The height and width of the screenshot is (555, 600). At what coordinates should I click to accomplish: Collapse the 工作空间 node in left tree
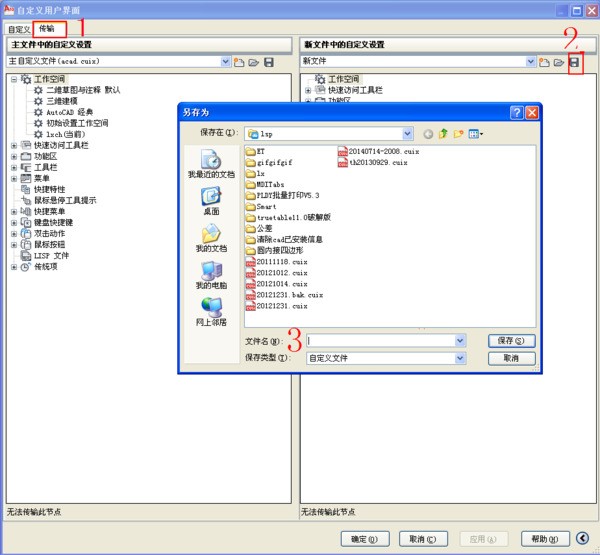tap(14, 80)
